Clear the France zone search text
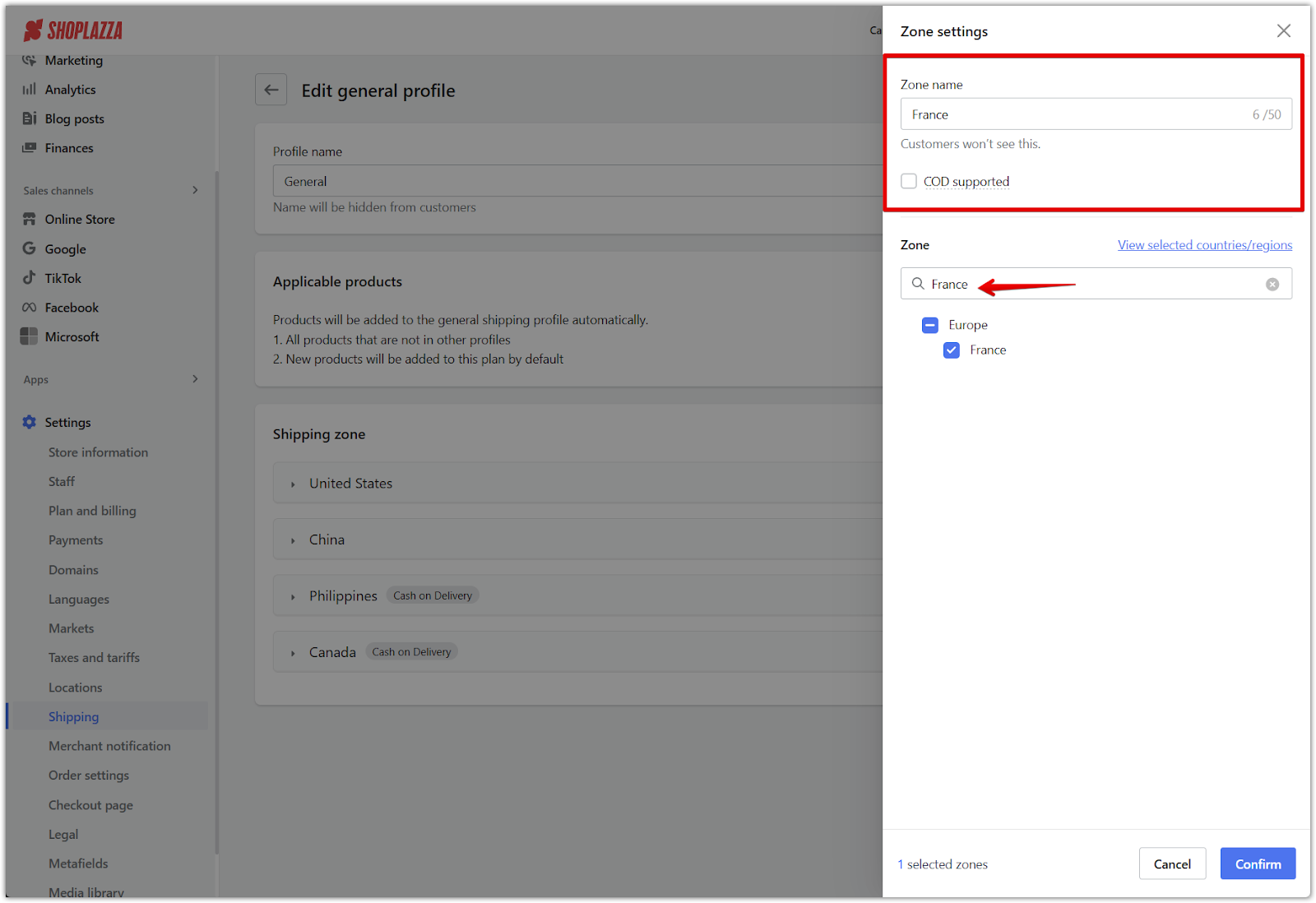The image size is (1316, 903). coord(1272,285)
